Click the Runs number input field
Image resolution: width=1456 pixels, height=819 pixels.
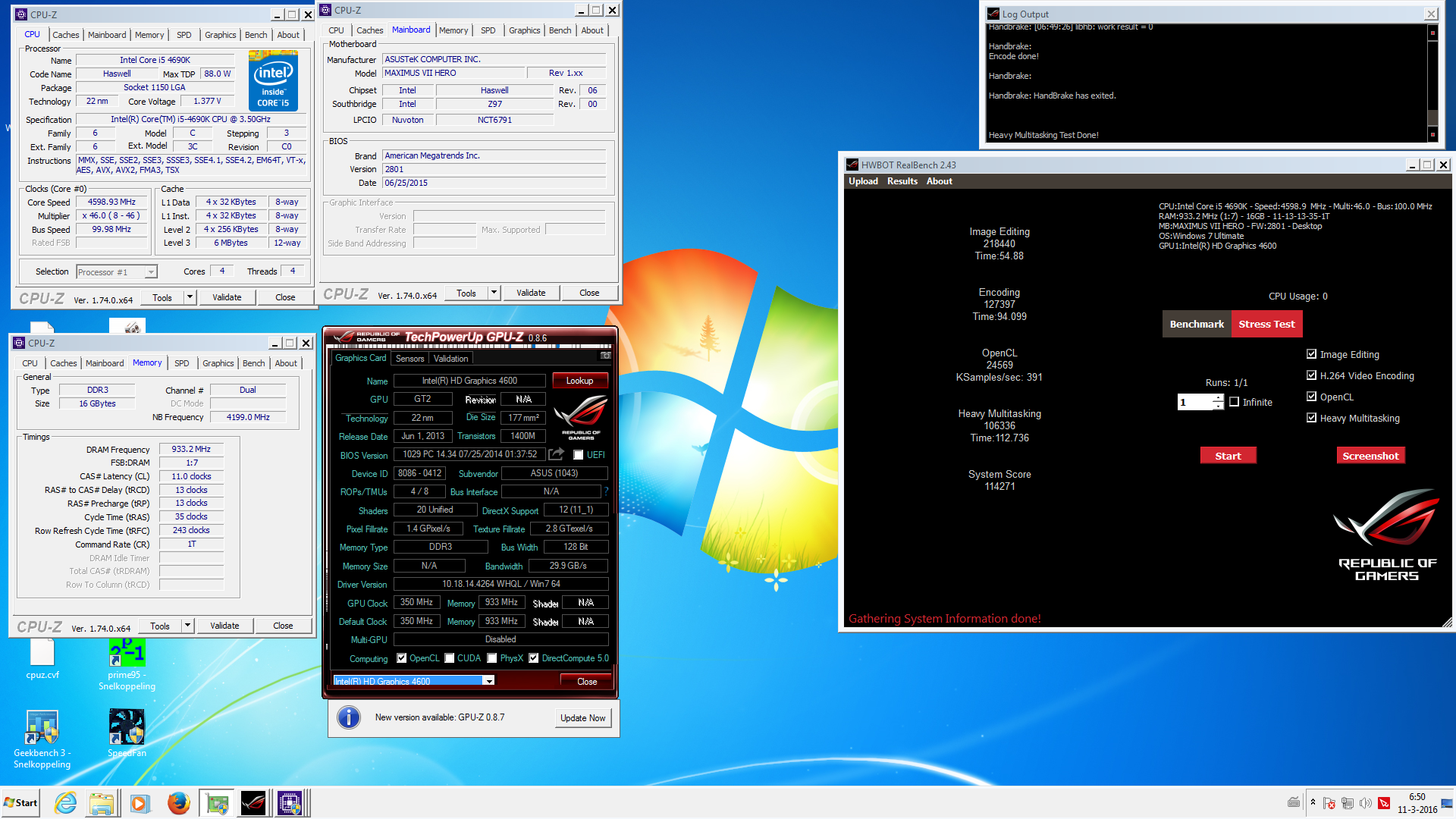[1195, 402]
